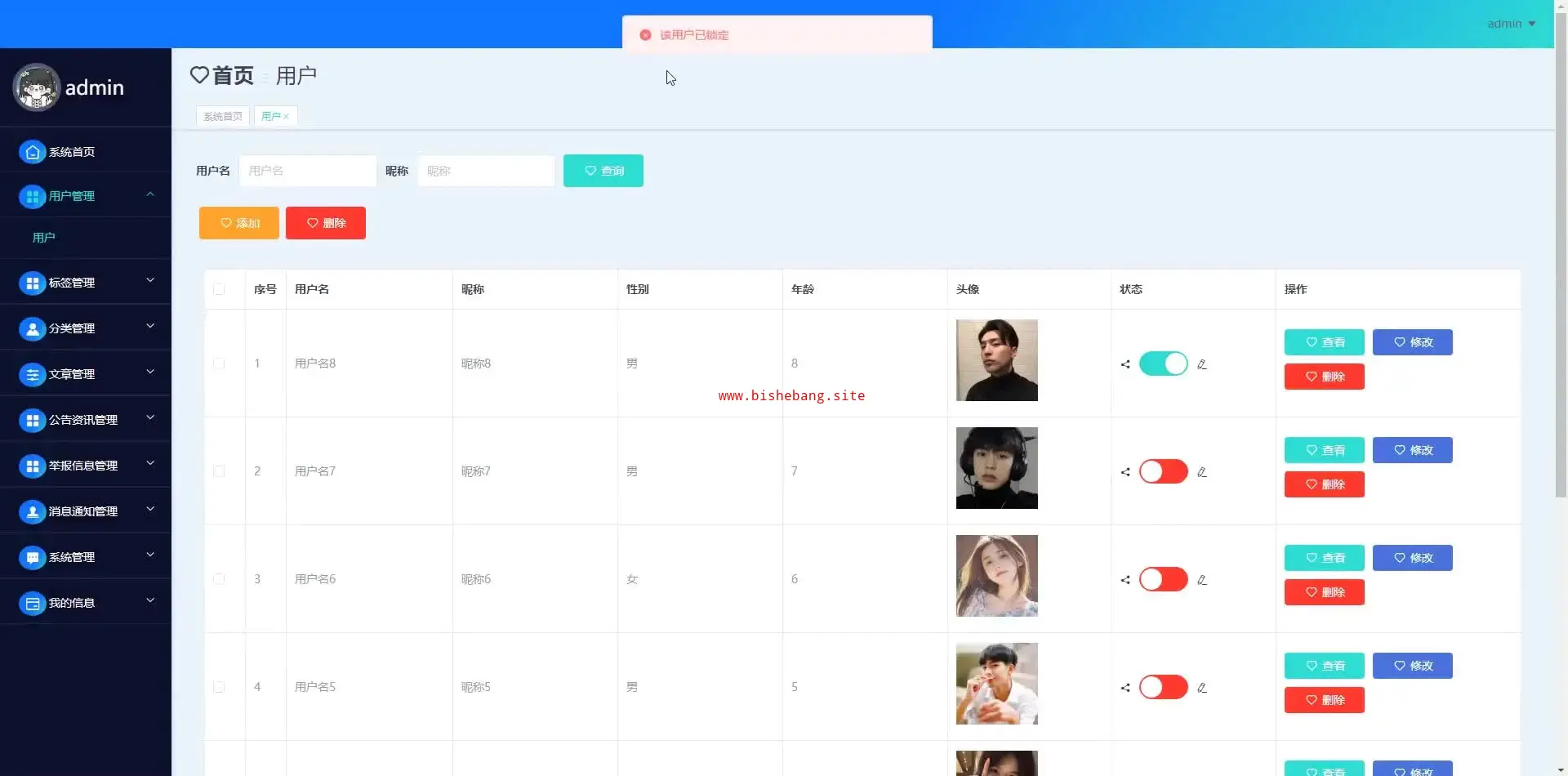The image size is (1568, 776).
Task: Click the edit pencil icon in 用户名8 row
Action: pos(1202,364)
